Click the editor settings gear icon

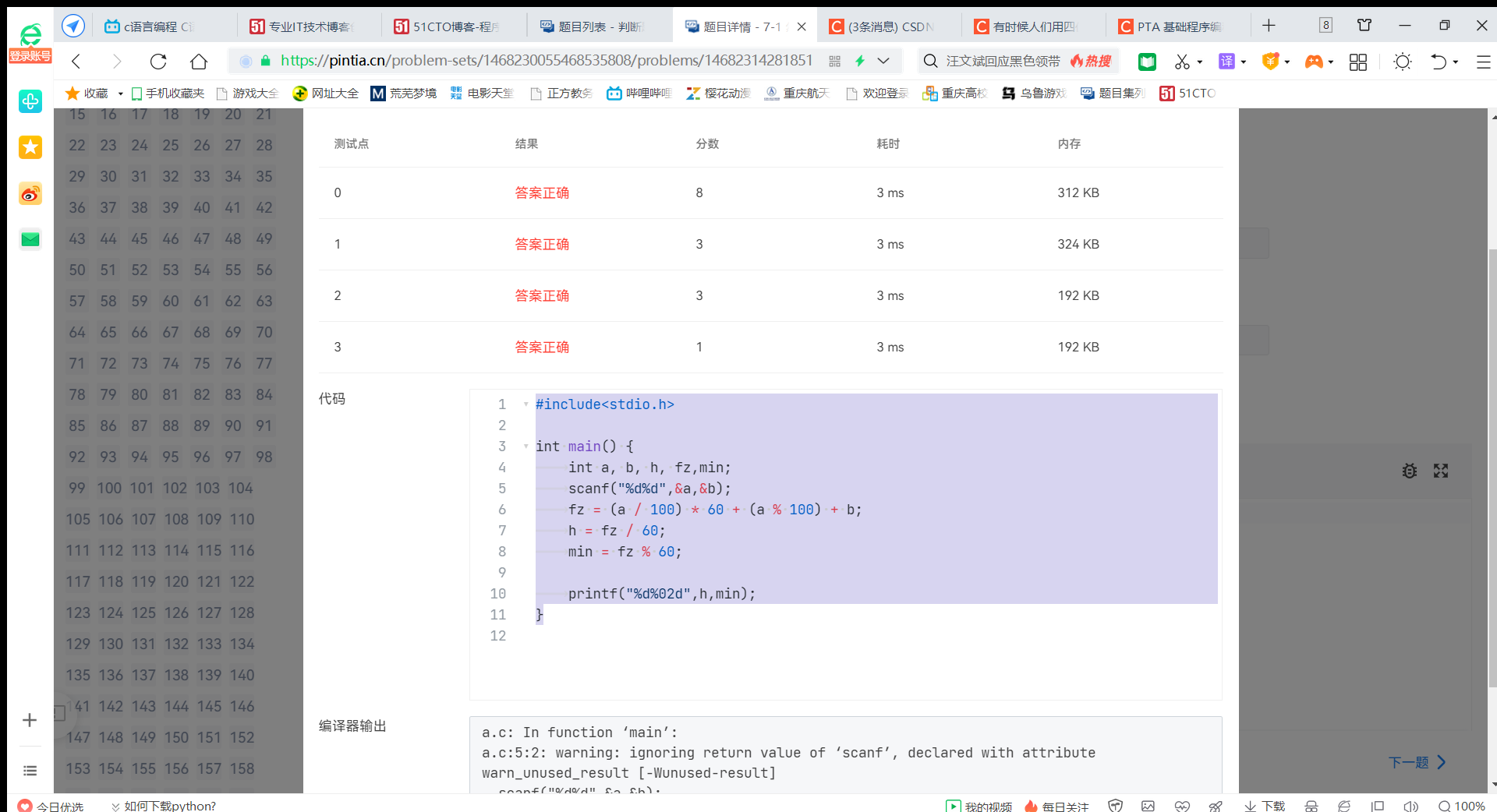1410,471
